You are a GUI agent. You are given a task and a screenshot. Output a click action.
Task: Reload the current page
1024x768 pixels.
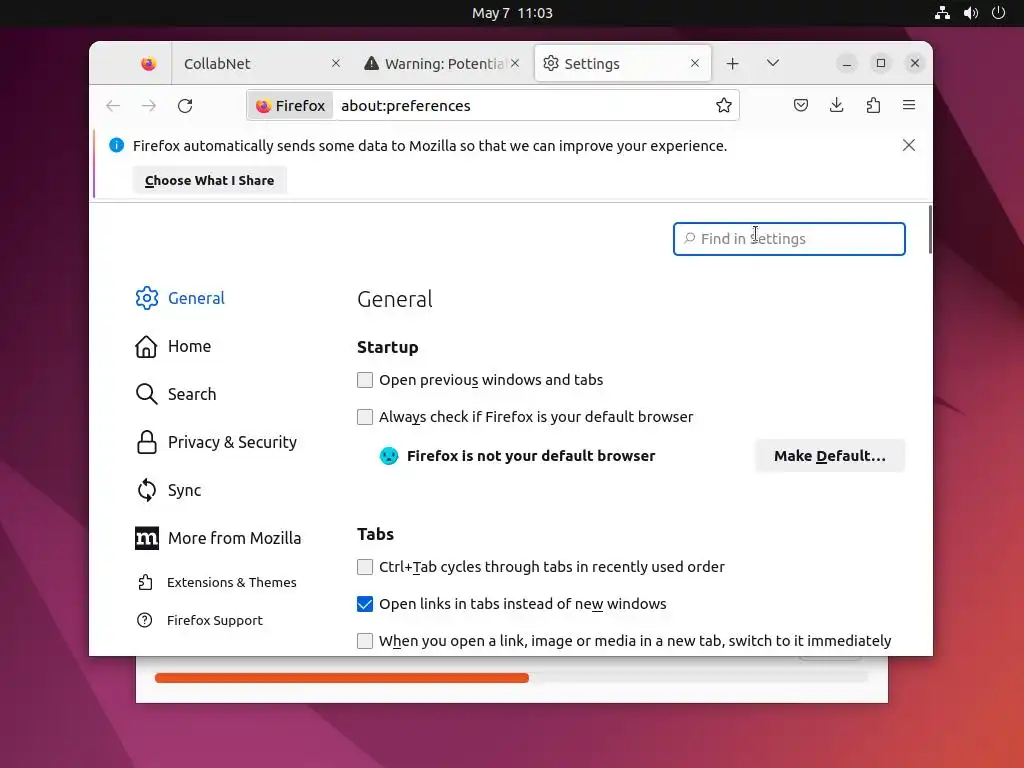pos(185,106)
